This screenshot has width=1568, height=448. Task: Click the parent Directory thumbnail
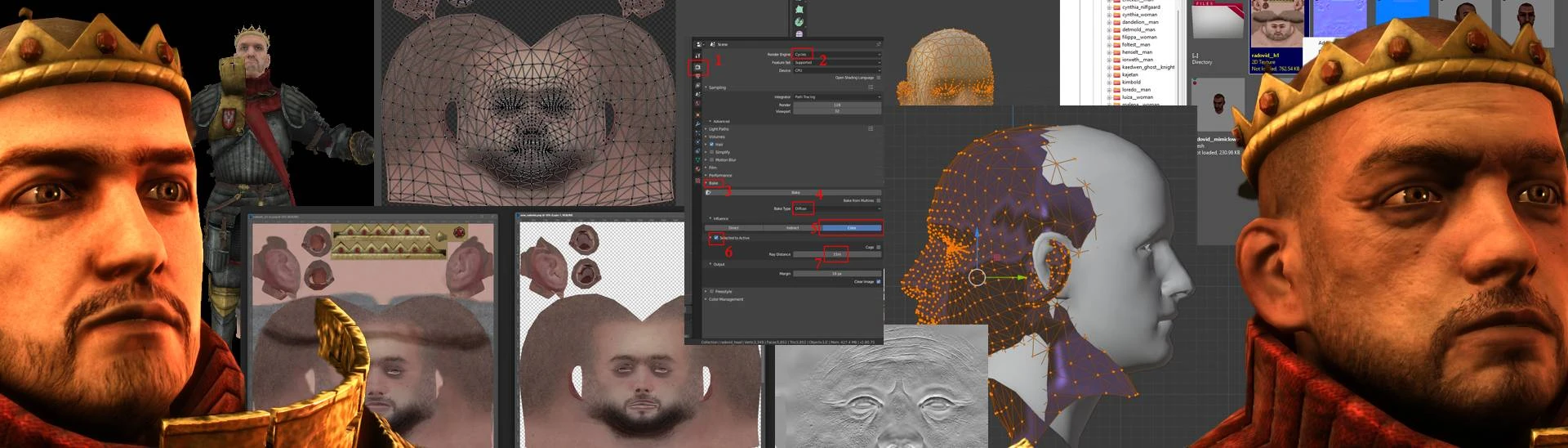tap(1218, 20)
